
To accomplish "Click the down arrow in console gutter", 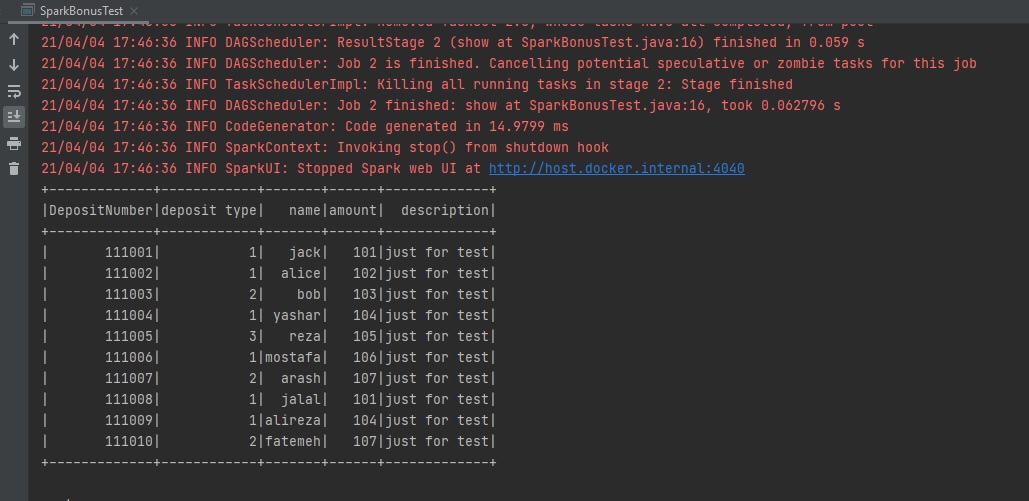I will click(x=14, y=65).
